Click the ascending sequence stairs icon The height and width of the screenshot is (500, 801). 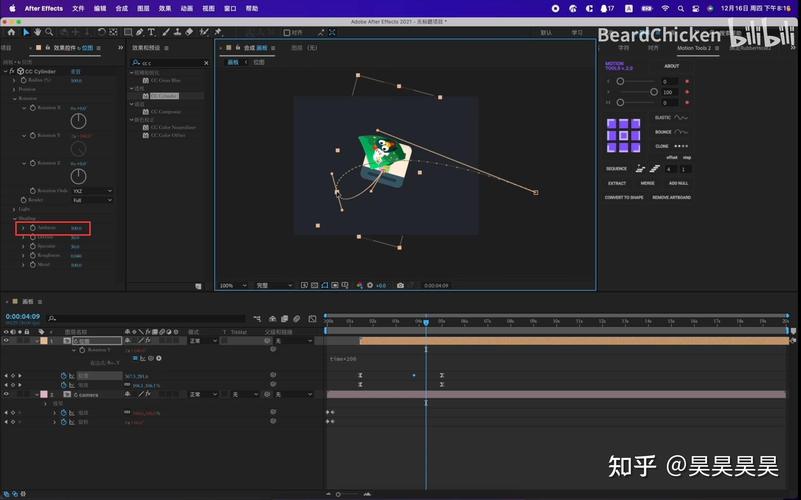coord(640,169)
